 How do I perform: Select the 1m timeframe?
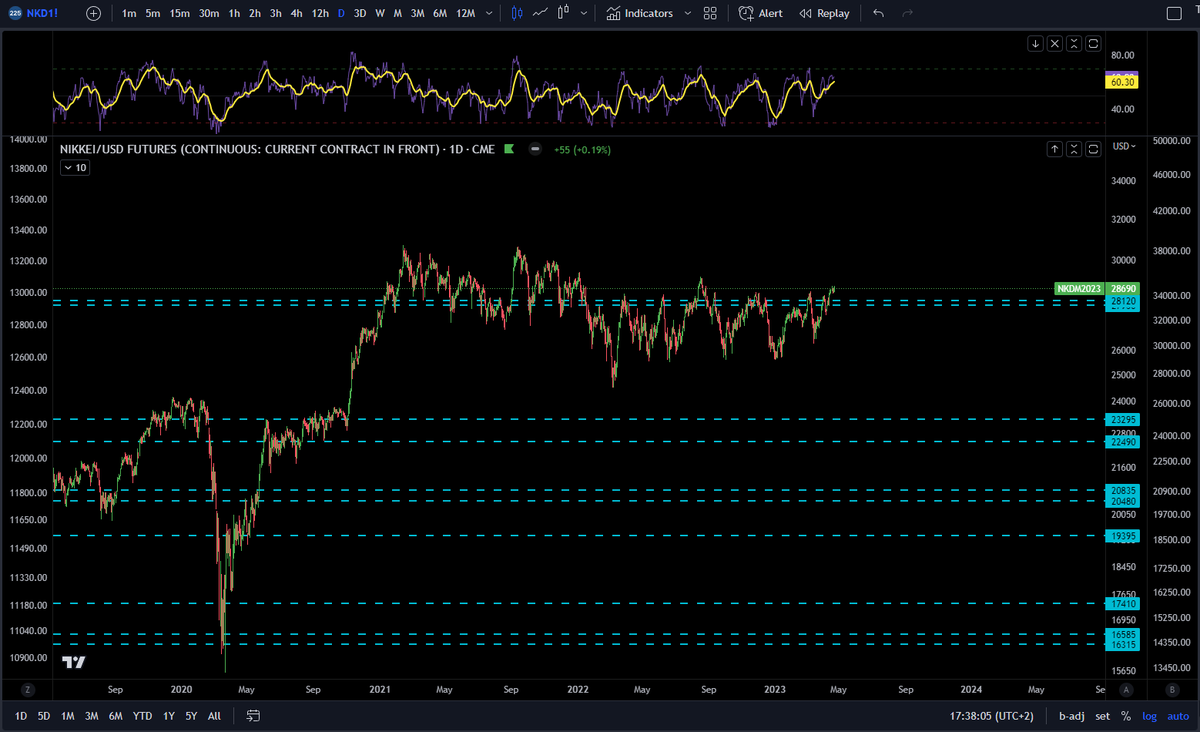[x=129, y=13]
